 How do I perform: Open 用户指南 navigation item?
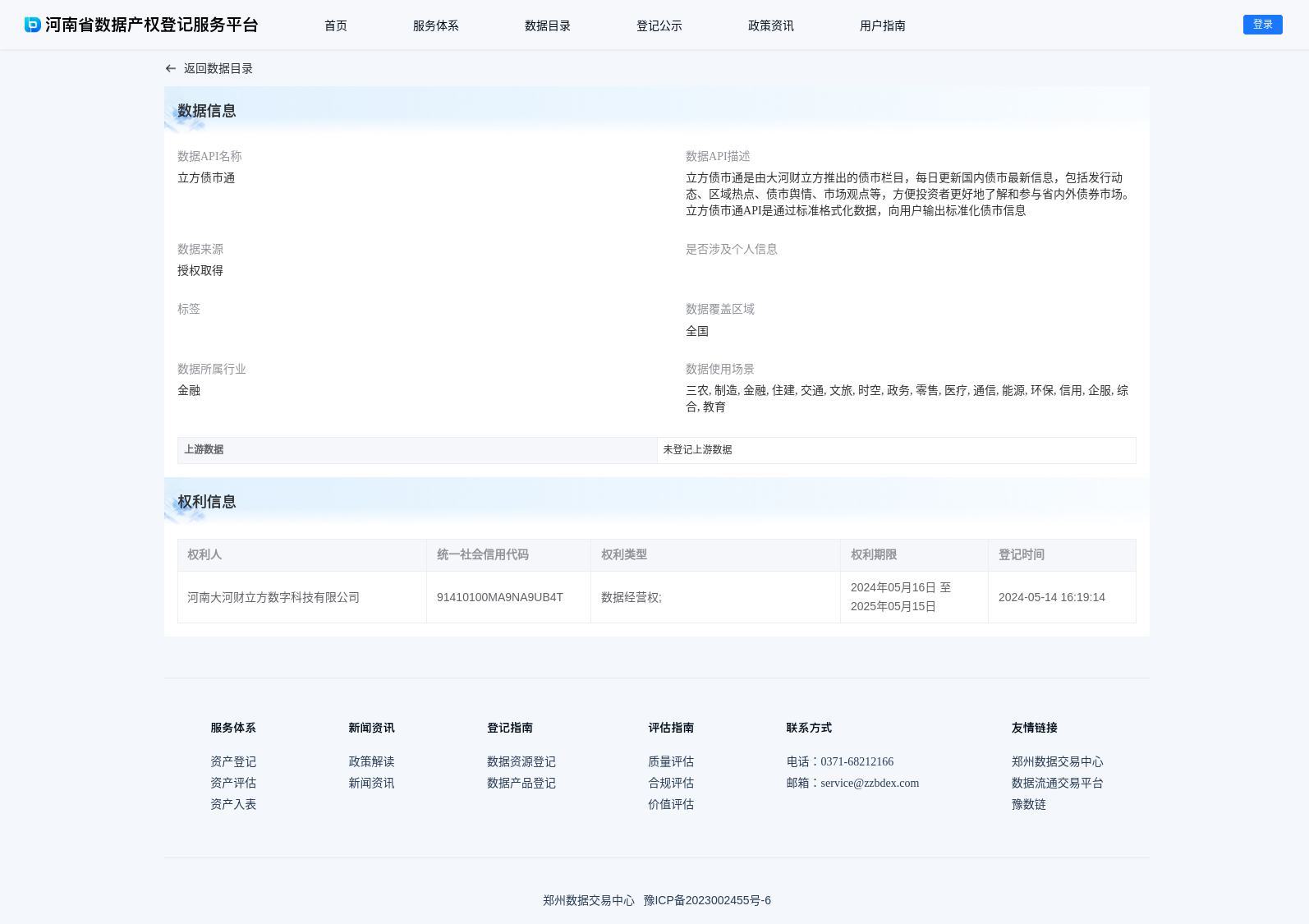pos(883,25)
